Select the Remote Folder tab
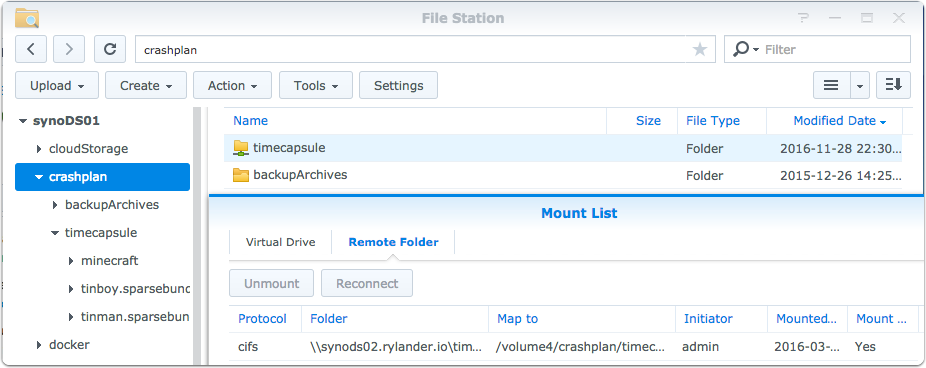The height and width of the screenshot is (368, 926). pyautogui.click(x=393, y=242)
